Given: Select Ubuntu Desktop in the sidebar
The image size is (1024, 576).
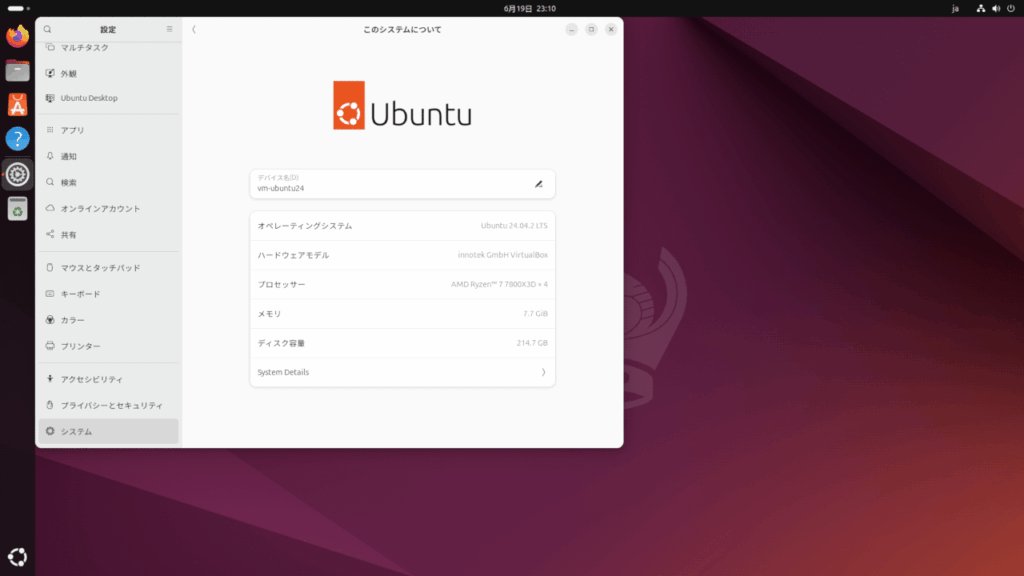Looking at the screenshot, I should point(108,98).
